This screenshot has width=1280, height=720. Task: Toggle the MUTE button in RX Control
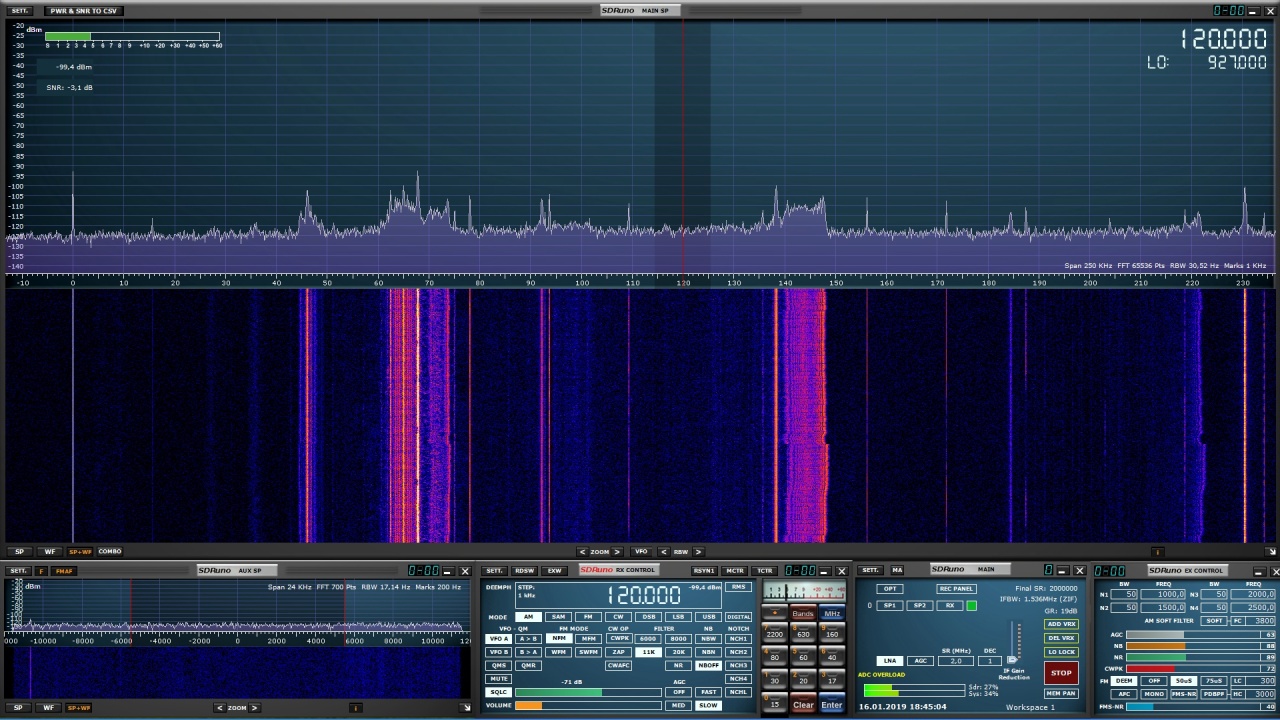coord(498,679)
